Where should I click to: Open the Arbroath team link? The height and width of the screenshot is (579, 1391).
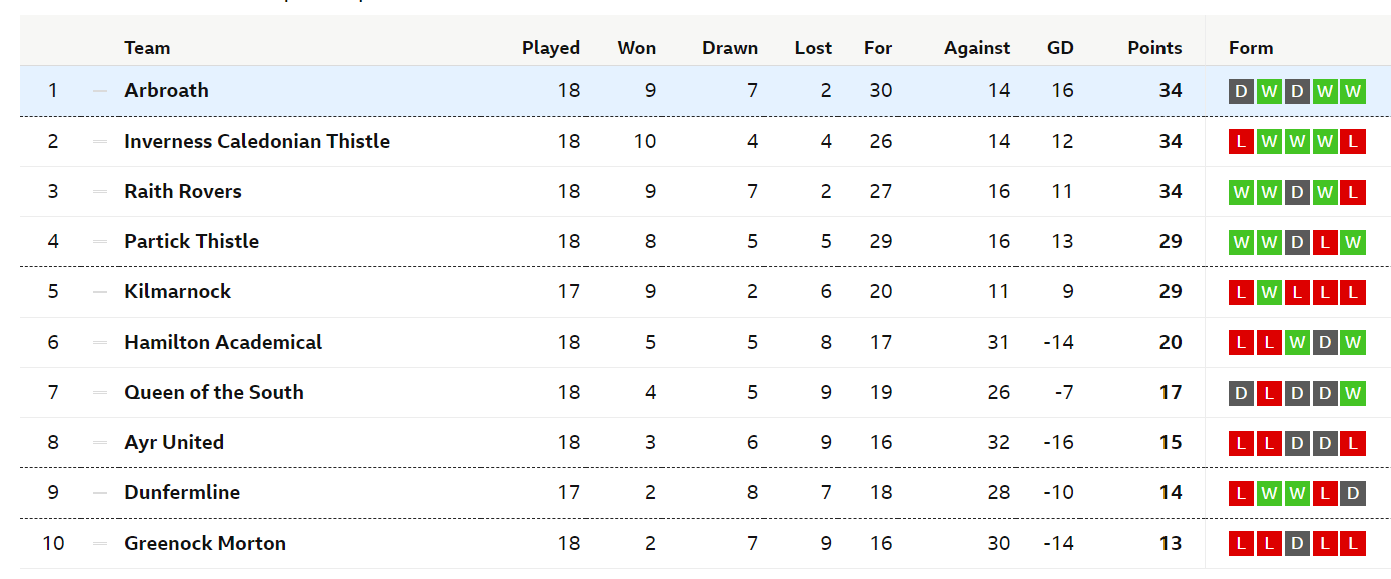tap(167, 90)
